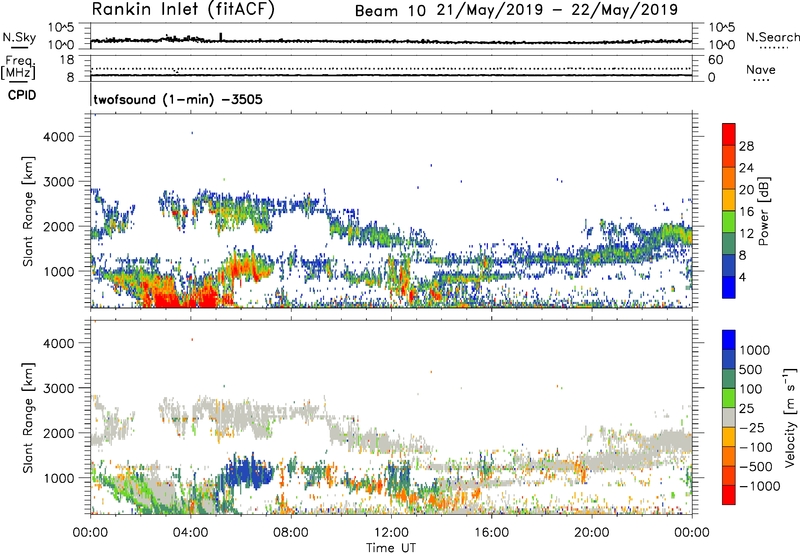Screen dimensions: 800x554
Task: Pick the red top segment of Power color bar
Action: tap(729, 134)
